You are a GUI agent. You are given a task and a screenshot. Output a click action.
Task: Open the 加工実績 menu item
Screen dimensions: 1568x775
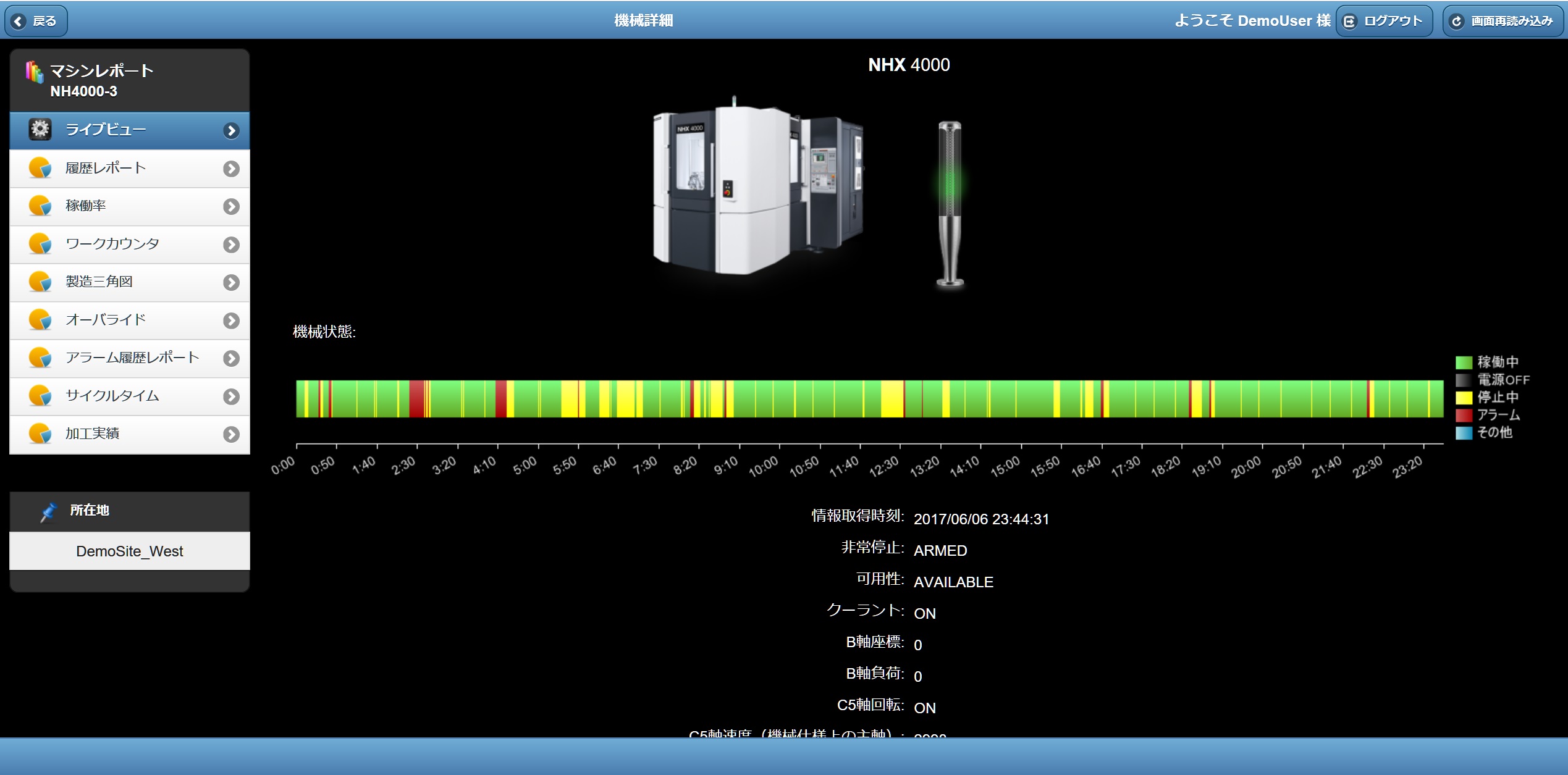130,434
